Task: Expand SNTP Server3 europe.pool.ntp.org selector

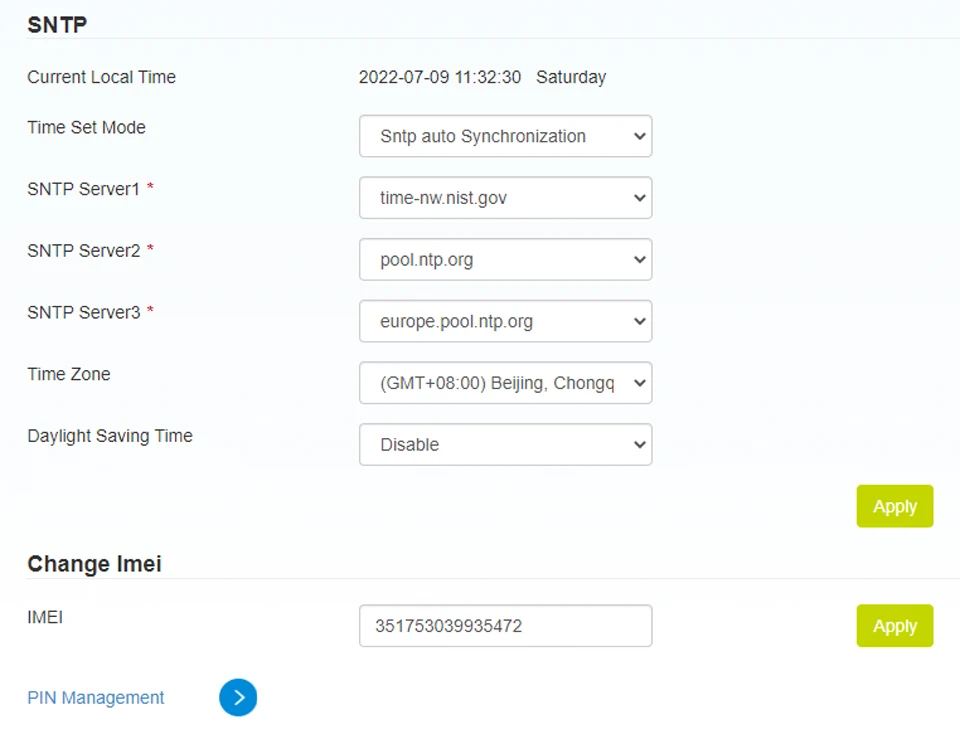Action: pos(506,321)
